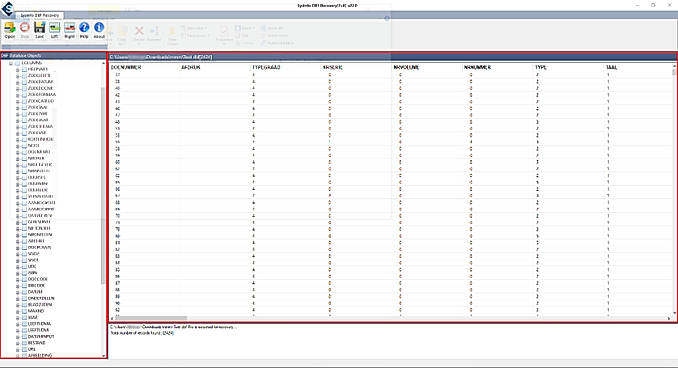This screenshot has height=368, width=678.
Task: Click the Open file toolbar icon
Action: (10, 30)
